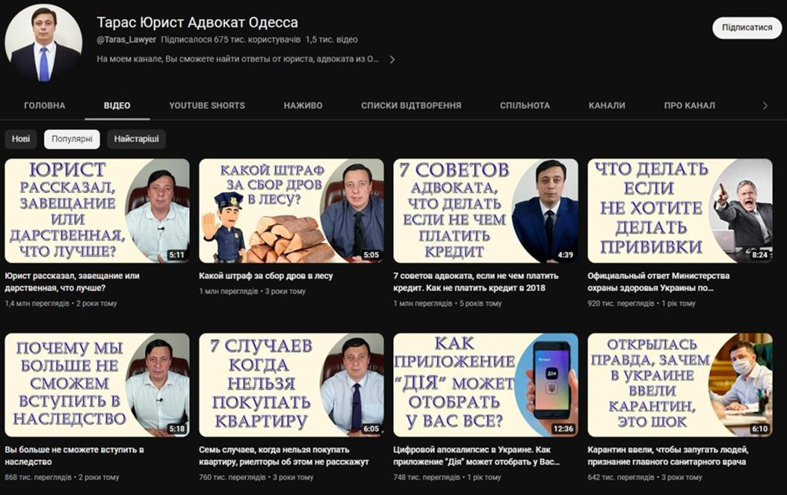Open the Дія app video thumbnail
The width and height of the screenshot is (787, 495).
pos(485,385)
